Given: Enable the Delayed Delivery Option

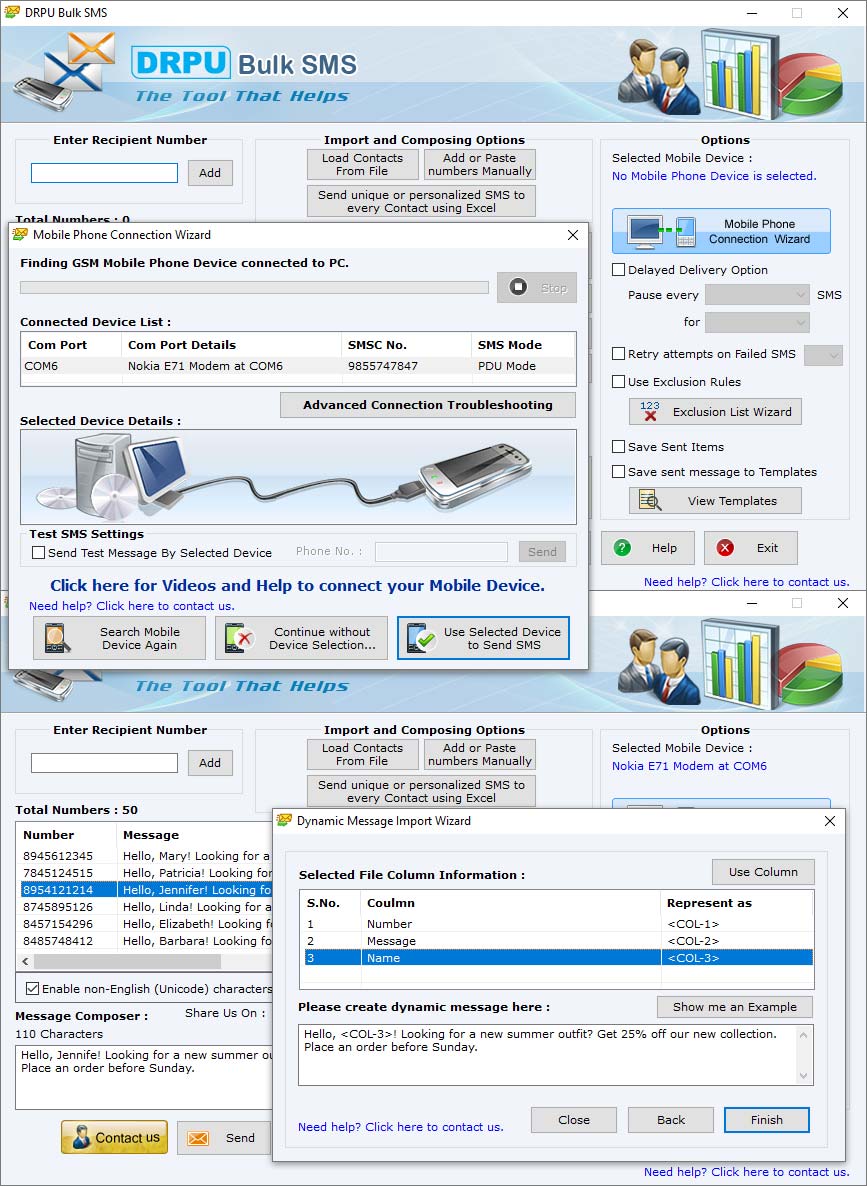Looking at the screenshot, I should (x=618, y=270).
